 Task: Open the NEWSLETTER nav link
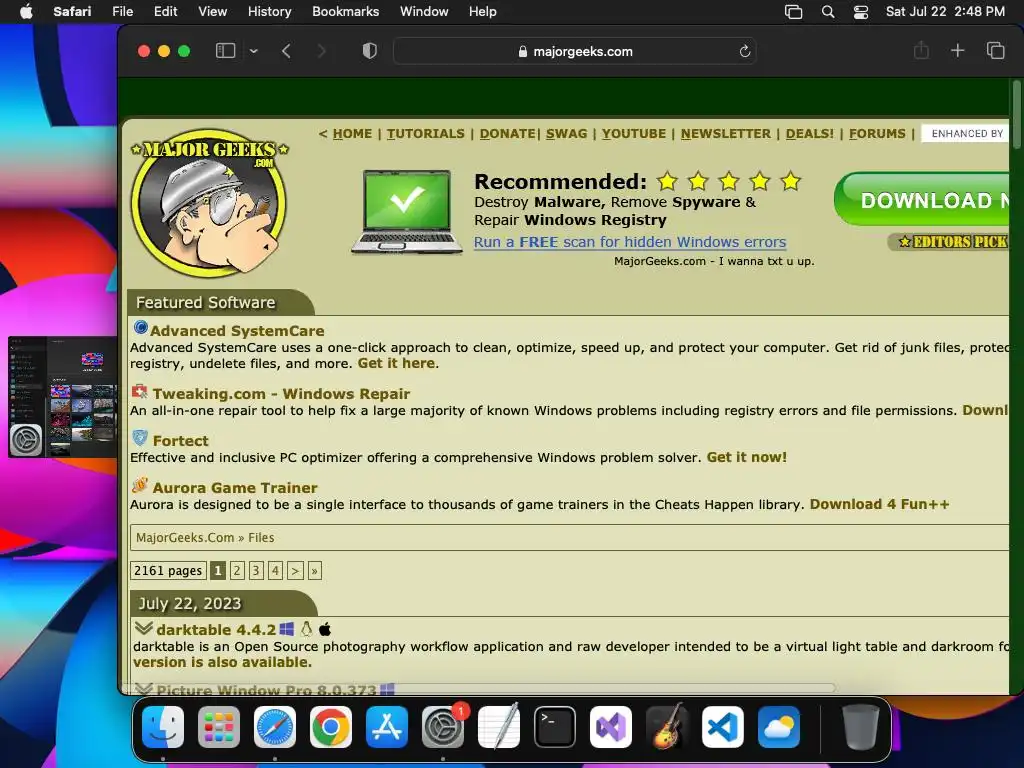(726, 134)
